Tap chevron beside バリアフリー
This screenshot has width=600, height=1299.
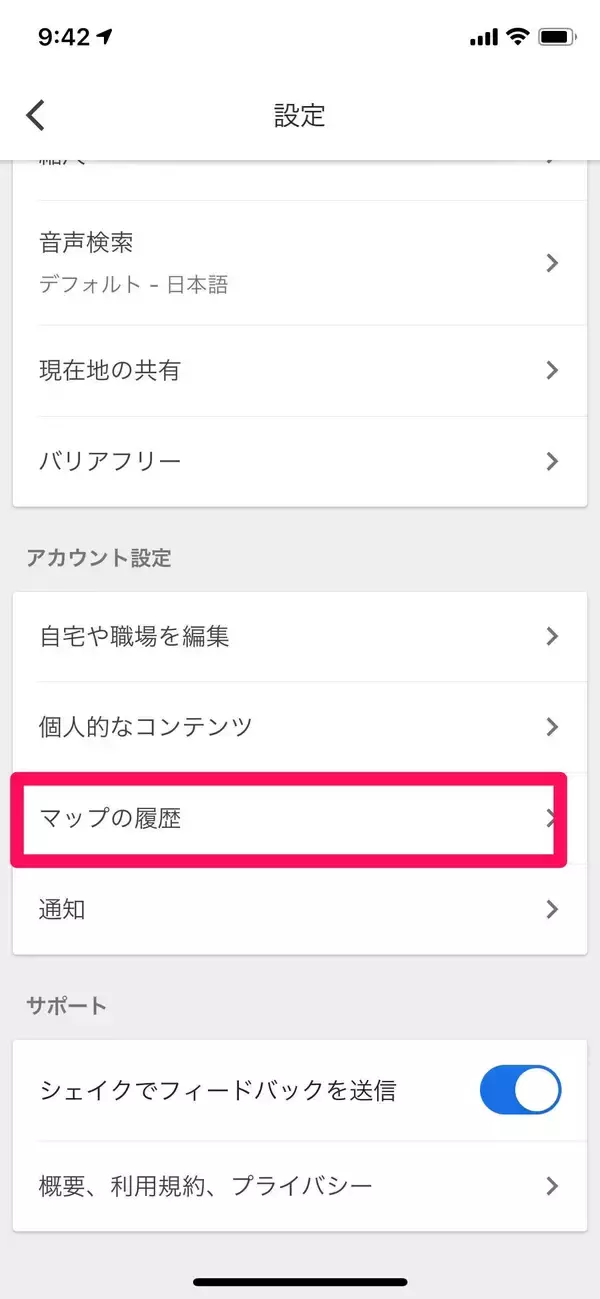552,461
